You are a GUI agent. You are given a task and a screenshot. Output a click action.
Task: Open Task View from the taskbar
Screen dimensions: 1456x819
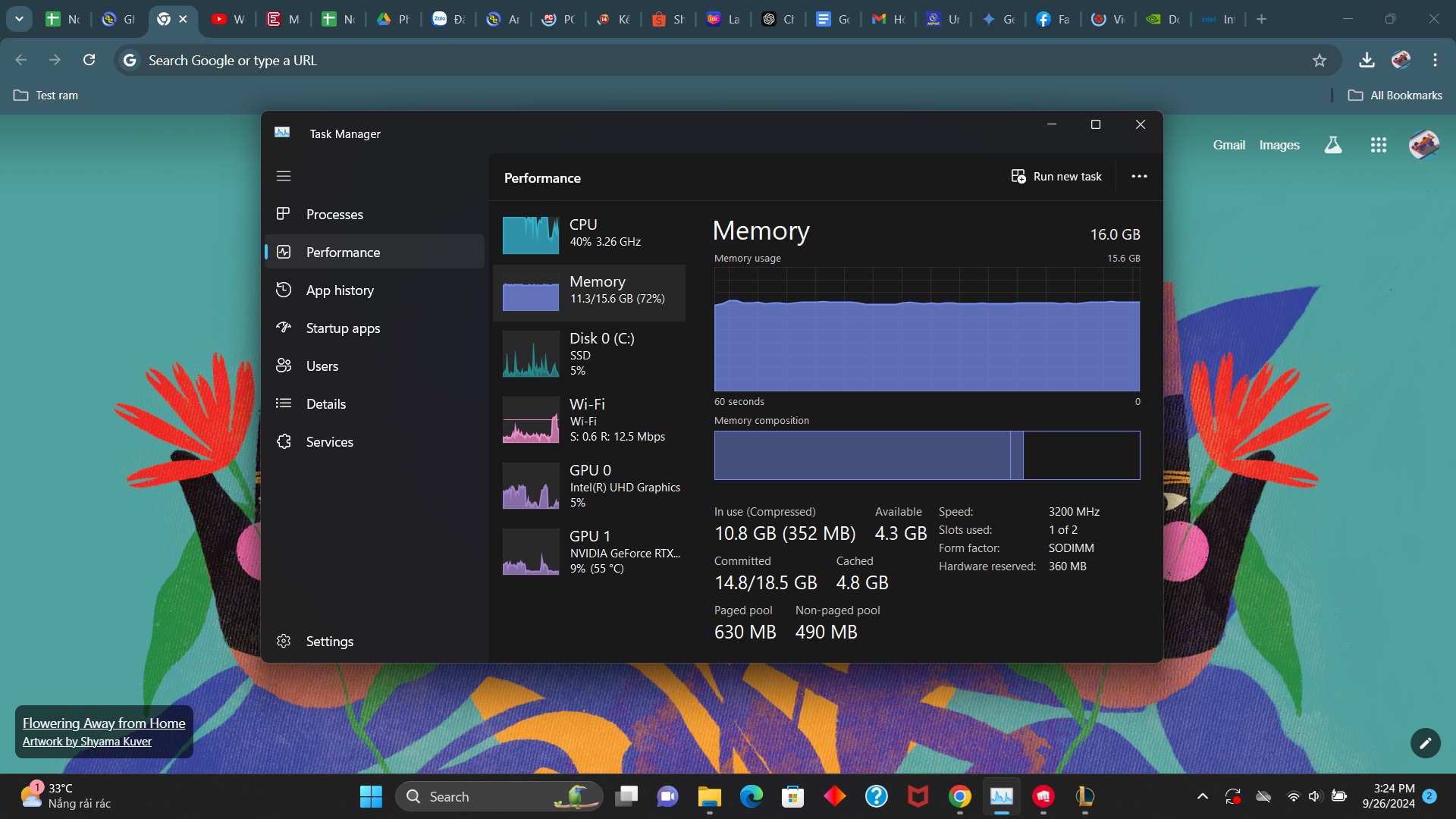point(626,796)
